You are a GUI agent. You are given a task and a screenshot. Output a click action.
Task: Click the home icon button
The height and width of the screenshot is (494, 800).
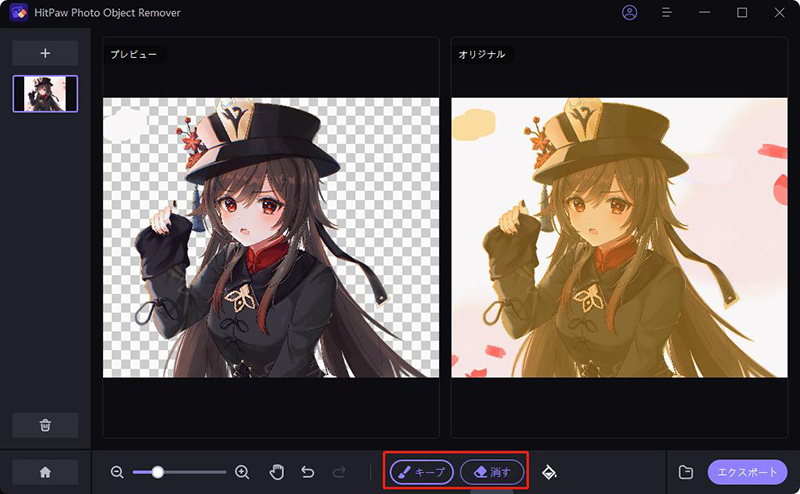click(45, 472)
